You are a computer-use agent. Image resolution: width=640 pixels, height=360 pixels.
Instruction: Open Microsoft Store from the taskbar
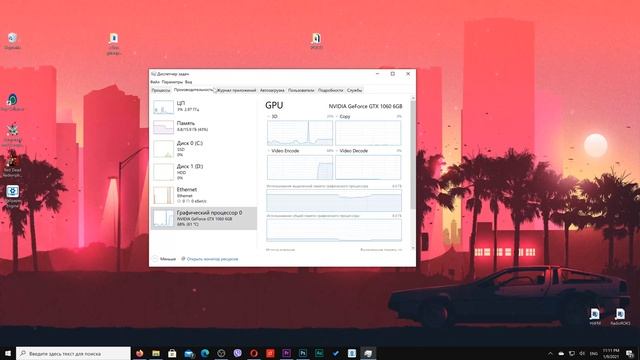pyautogui.click(x=172, y=353)
